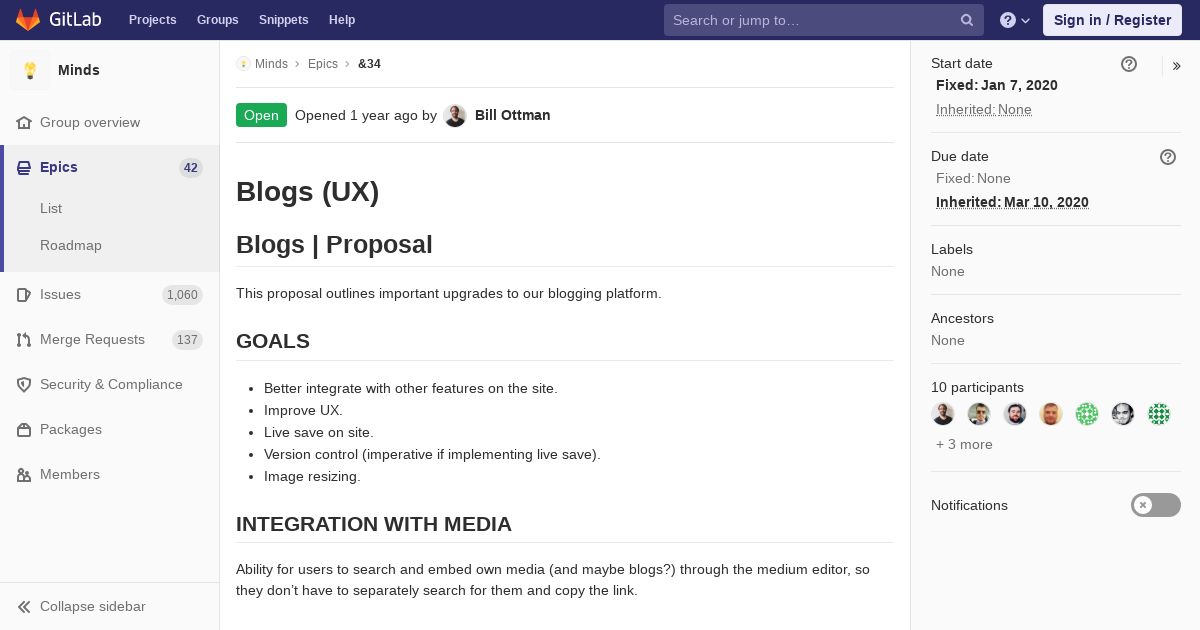Open Security & Compliance in sidebar
Viewport: 1200px width, 630px height.
tap(110, 384)
